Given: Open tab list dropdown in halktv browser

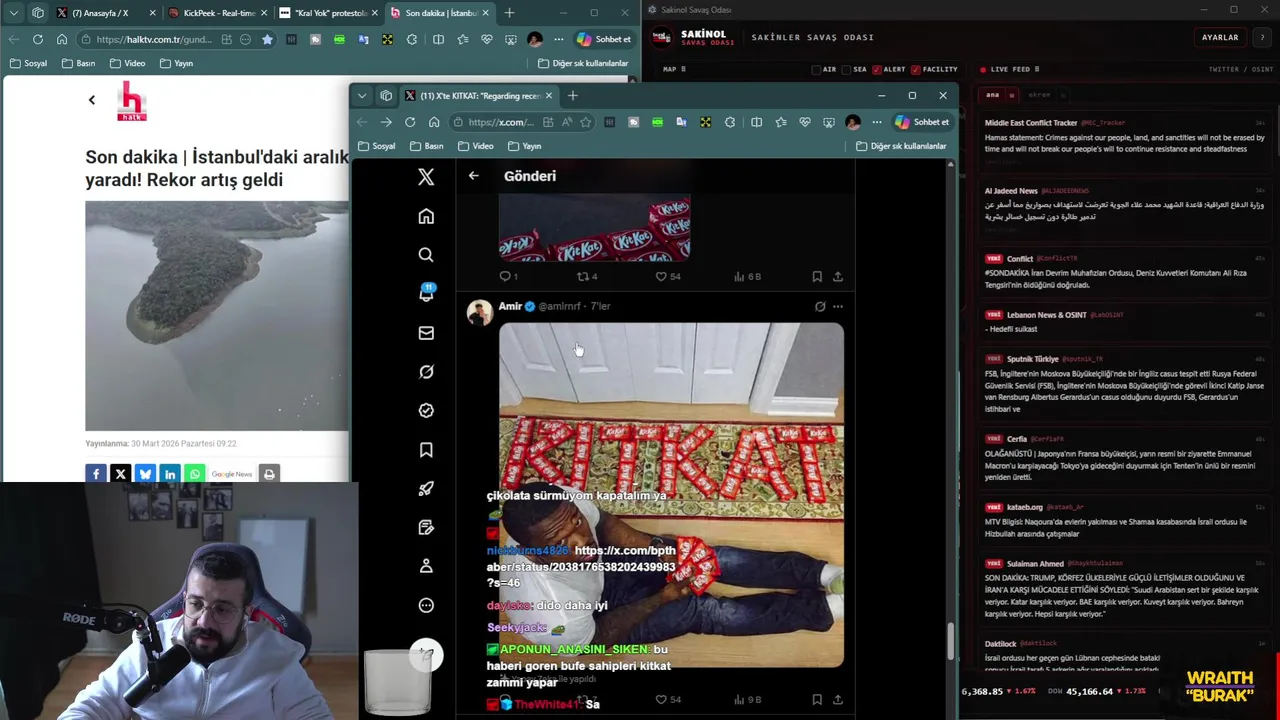Looking at the screenshot, I should [x=14, y=13].
